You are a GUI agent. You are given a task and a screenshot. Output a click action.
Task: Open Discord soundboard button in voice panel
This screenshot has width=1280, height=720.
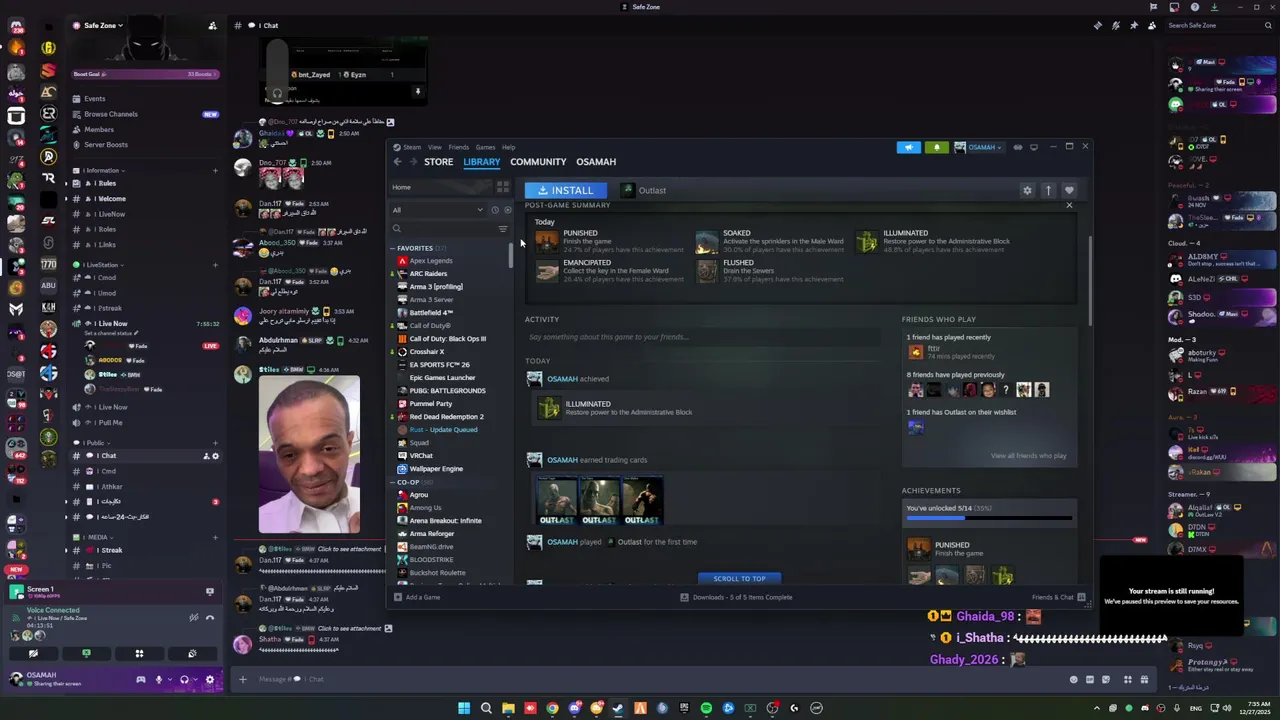tap(192, 653)
